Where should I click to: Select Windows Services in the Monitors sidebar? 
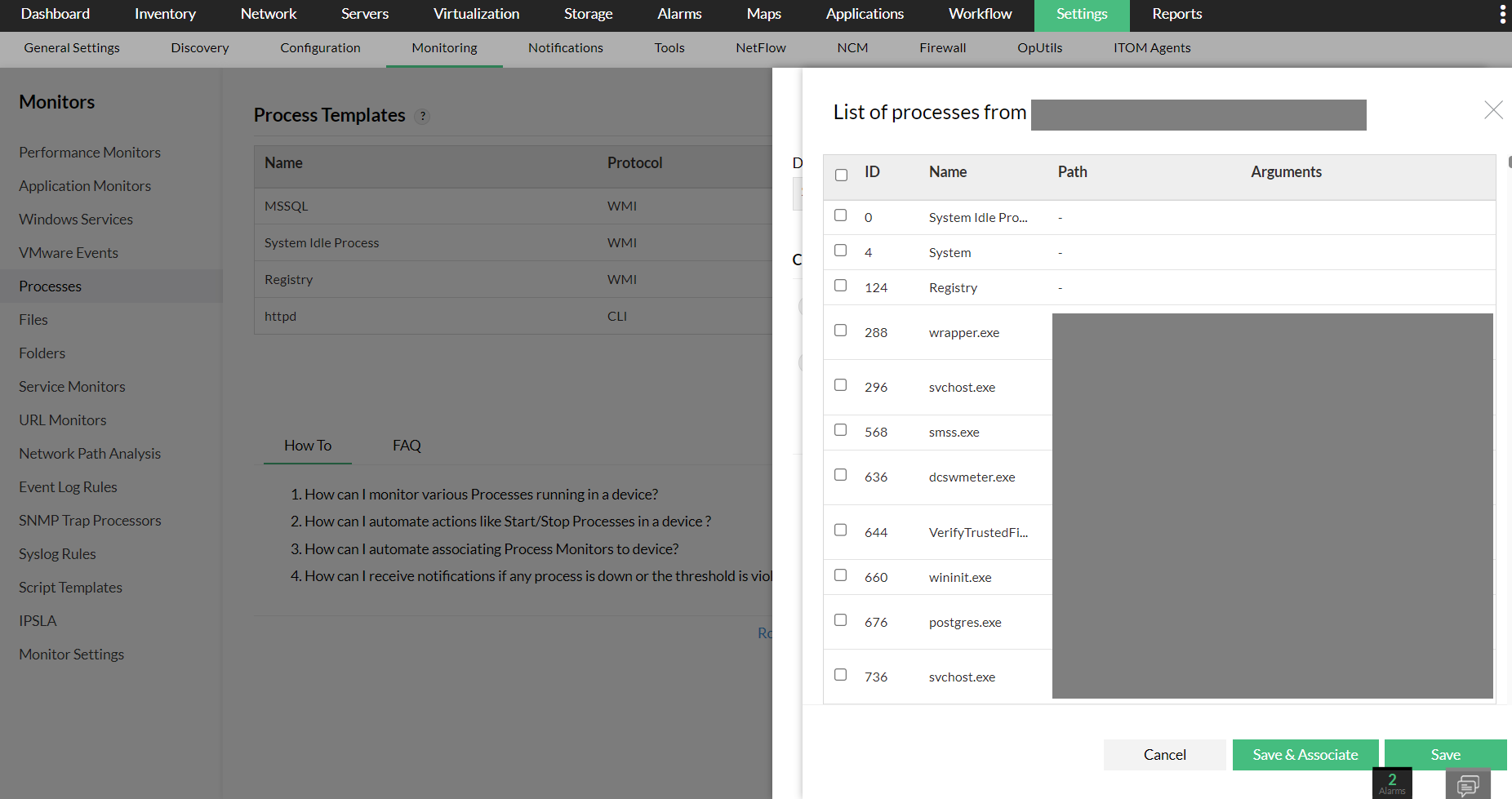point(75,219)
